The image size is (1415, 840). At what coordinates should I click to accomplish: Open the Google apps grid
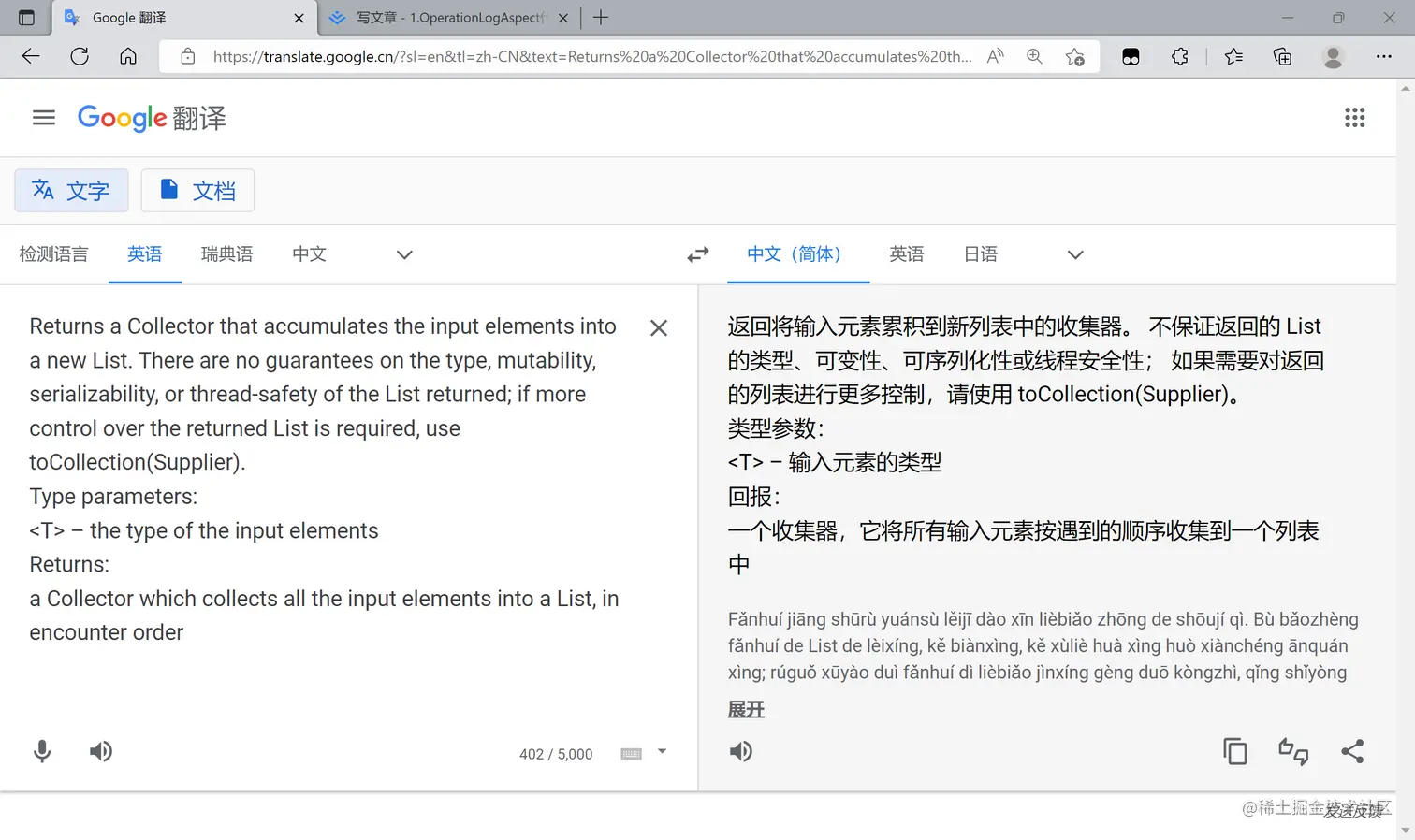tap(1354, 118)
